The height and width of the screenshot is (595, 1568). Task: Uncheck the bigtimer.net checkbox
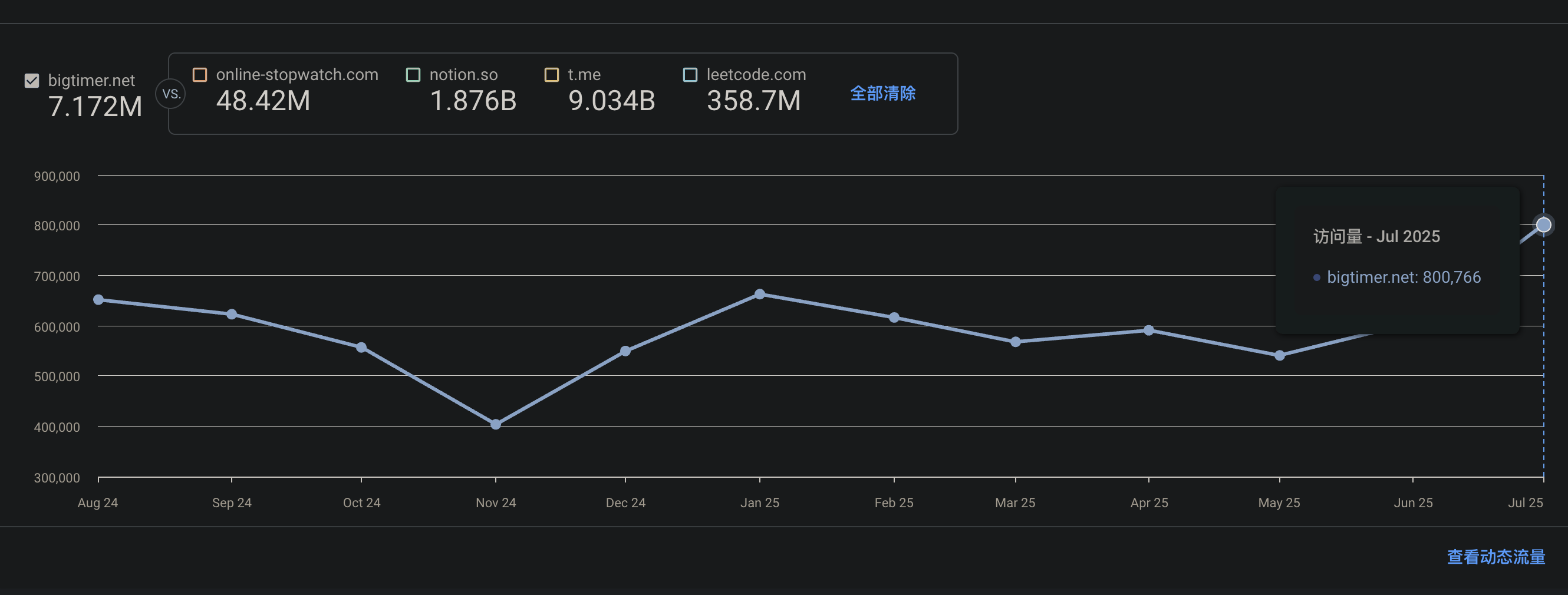32,80
